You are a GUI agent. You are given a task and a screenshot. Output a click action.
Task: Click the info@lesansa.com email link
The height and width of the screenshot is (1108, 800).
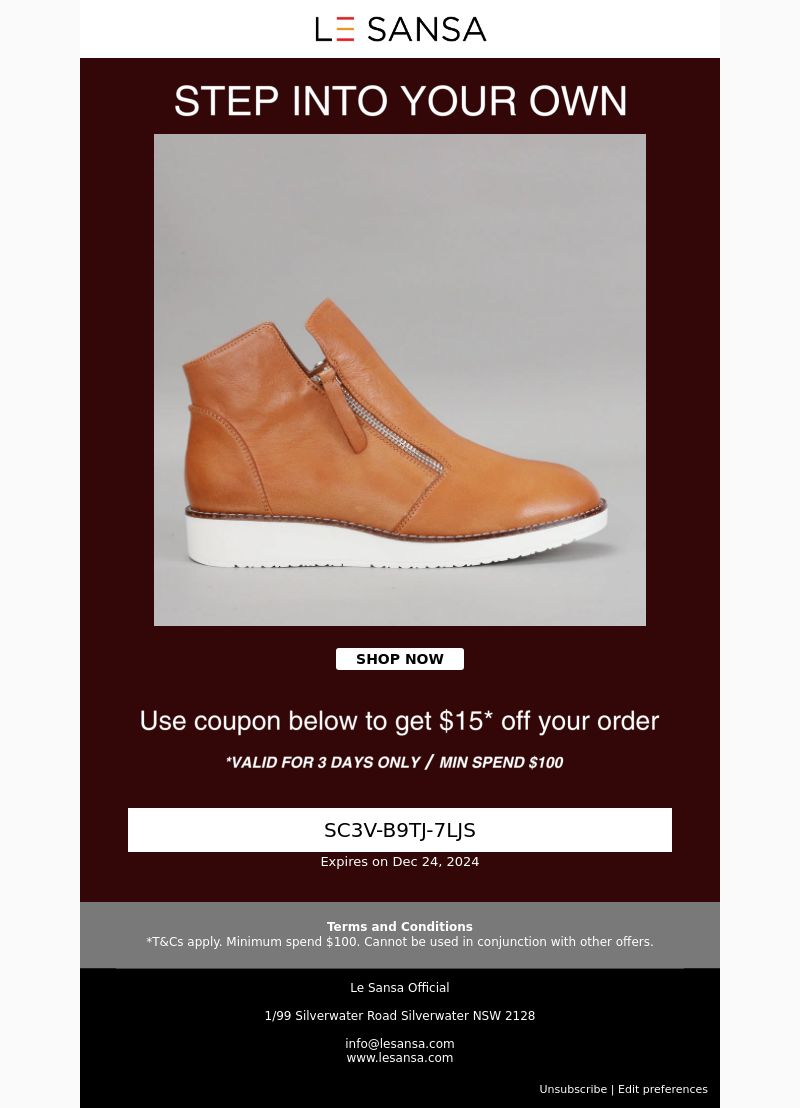pos(400,1044)
